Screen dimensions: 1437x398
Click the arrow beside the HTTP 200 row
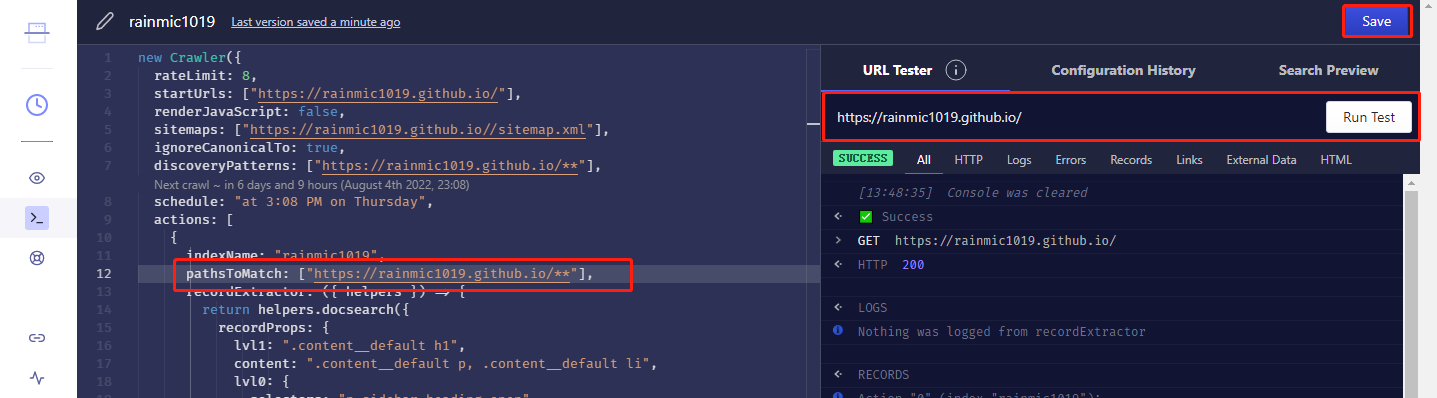coord(838,265)
